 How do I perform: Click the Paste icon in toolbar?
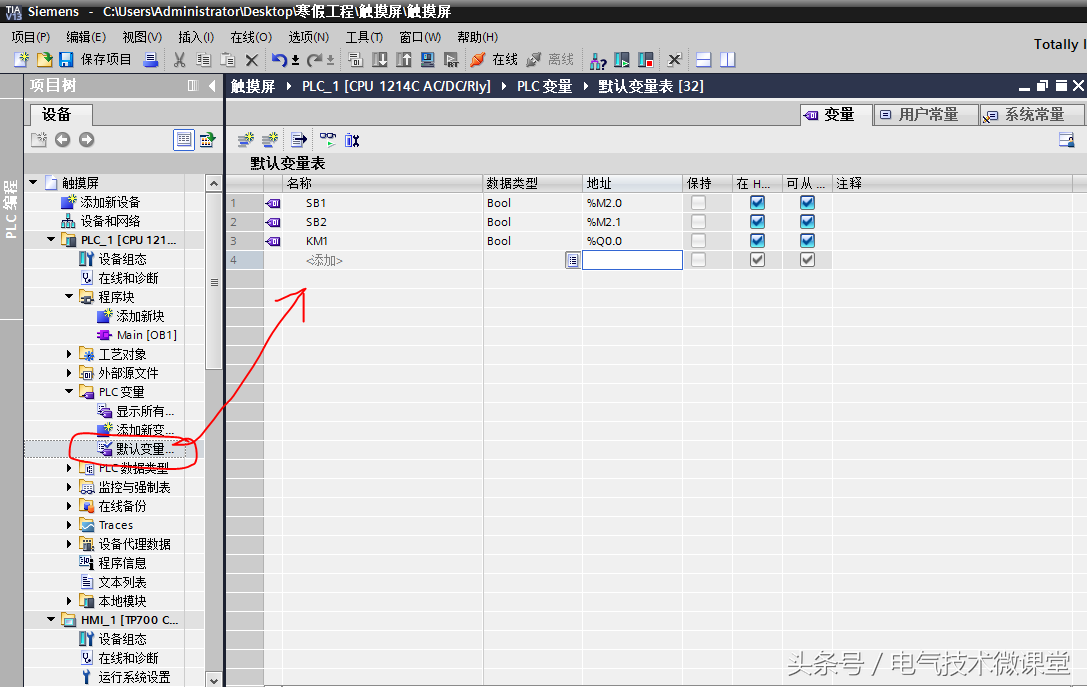pos(227,60)
